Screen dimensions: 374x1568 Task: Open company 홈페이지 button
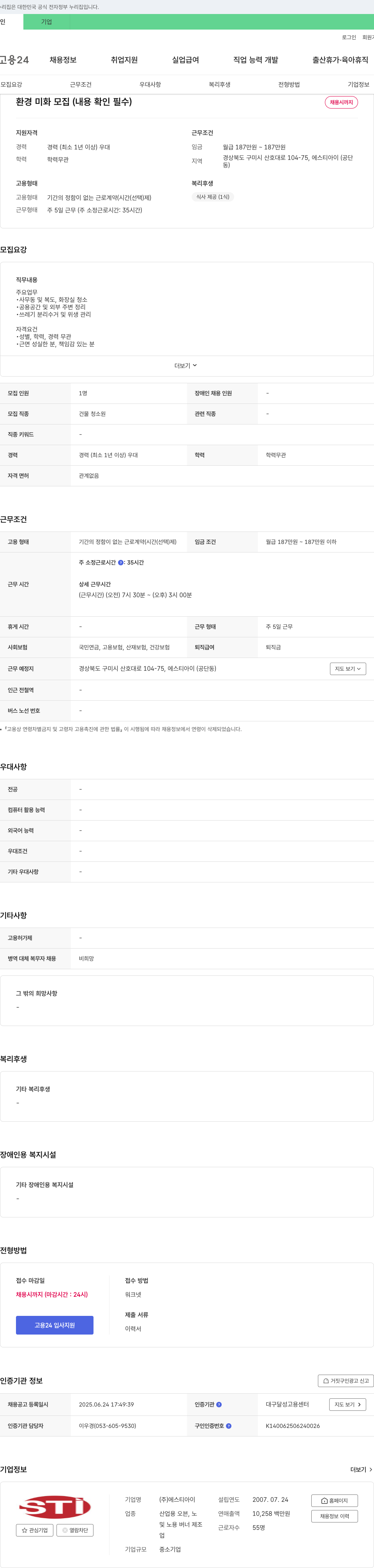click(x=334, y=1500)
